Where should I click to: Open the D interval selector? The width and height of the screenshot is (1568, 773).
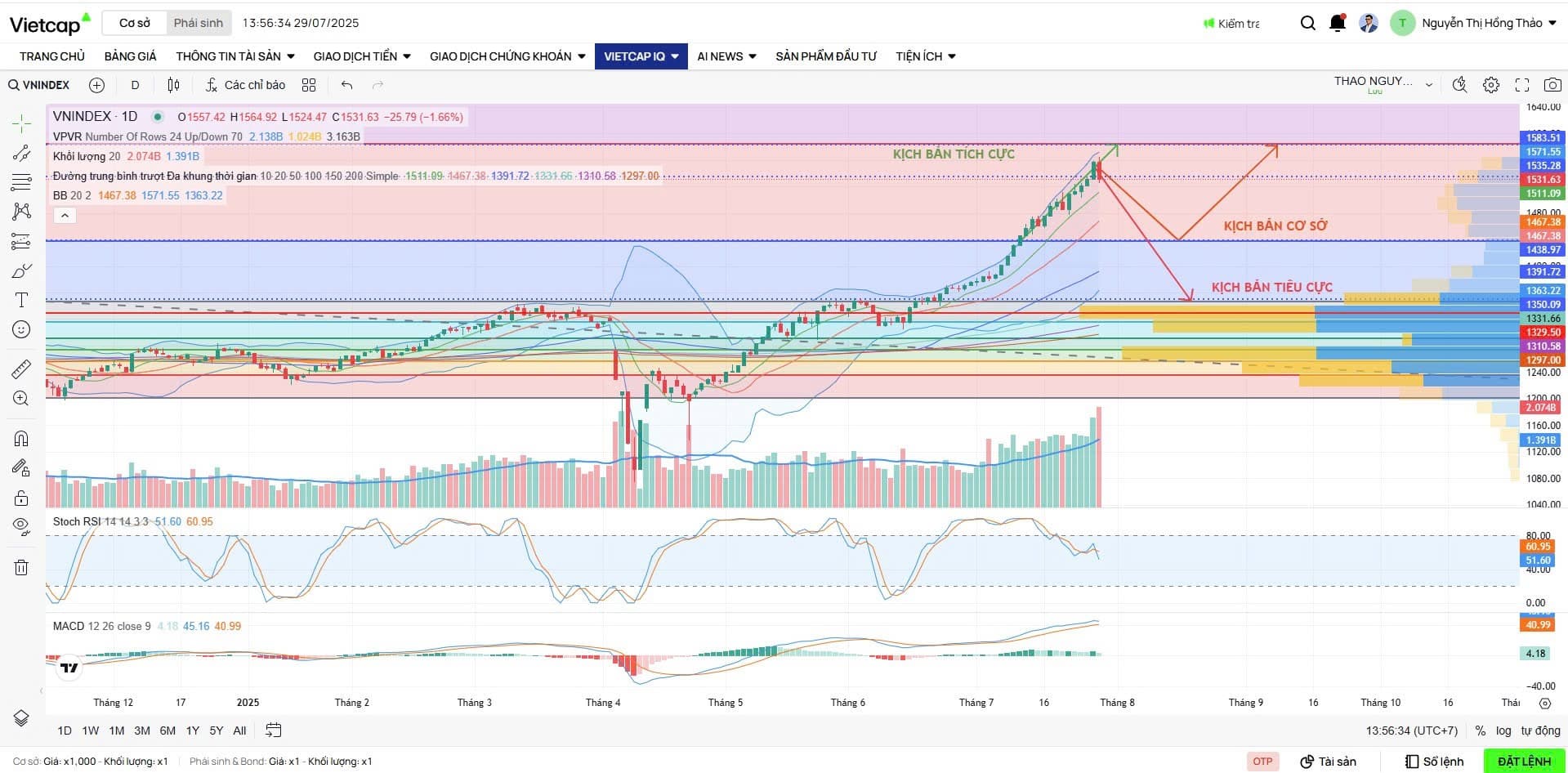point(135,85)
